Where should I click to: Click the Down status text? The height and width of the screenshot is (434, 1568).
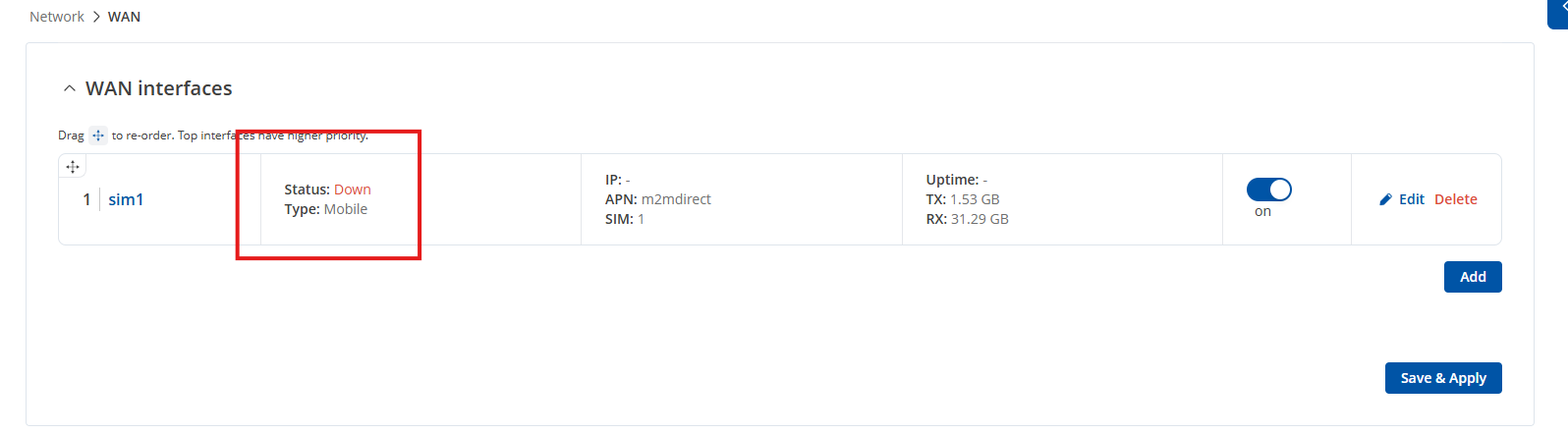point(353,190)
